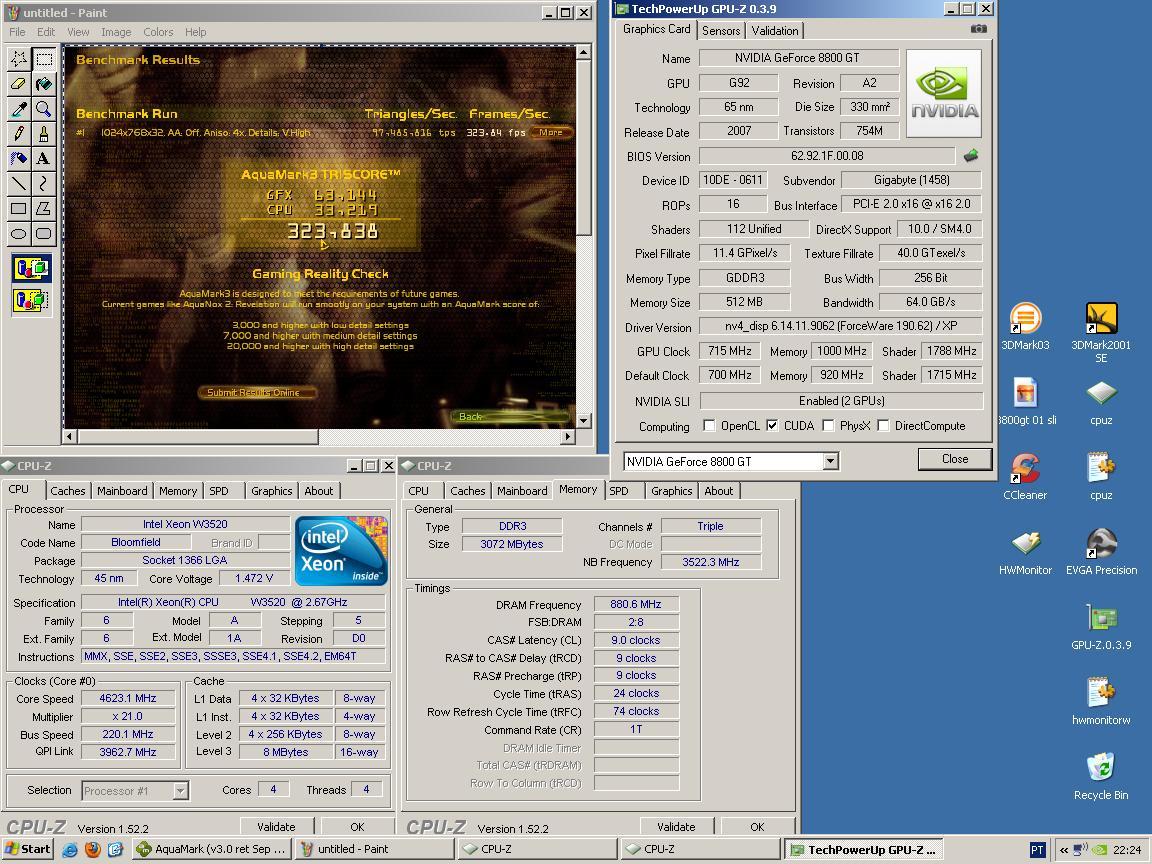Toggle the PhysX checkbox in GPU-Z

[828, 425]
